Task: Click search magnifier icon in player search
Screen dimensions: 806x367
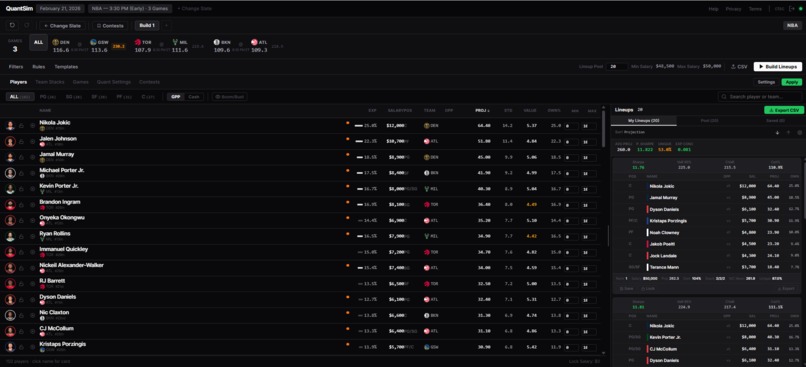Action: [724, 97]
